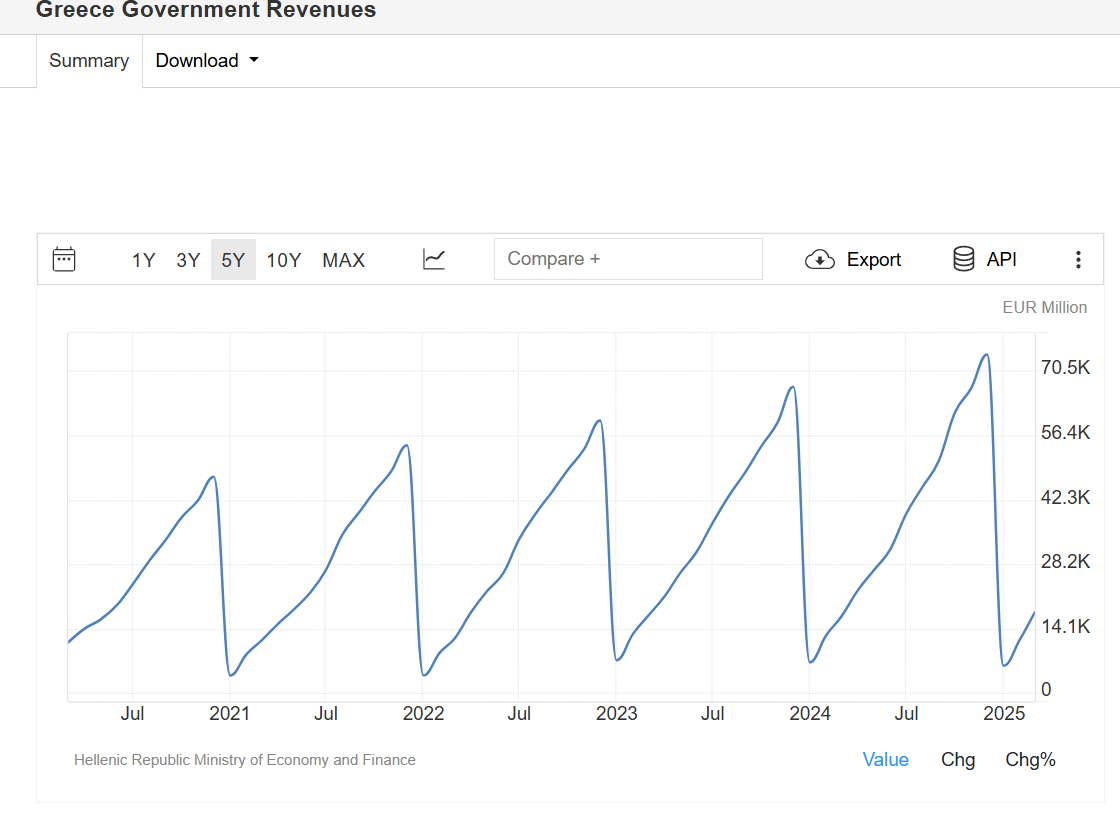This screenshot has height=826, width=1120.
Task: Select the 5Y time range
Action: [x=234, y=260]
